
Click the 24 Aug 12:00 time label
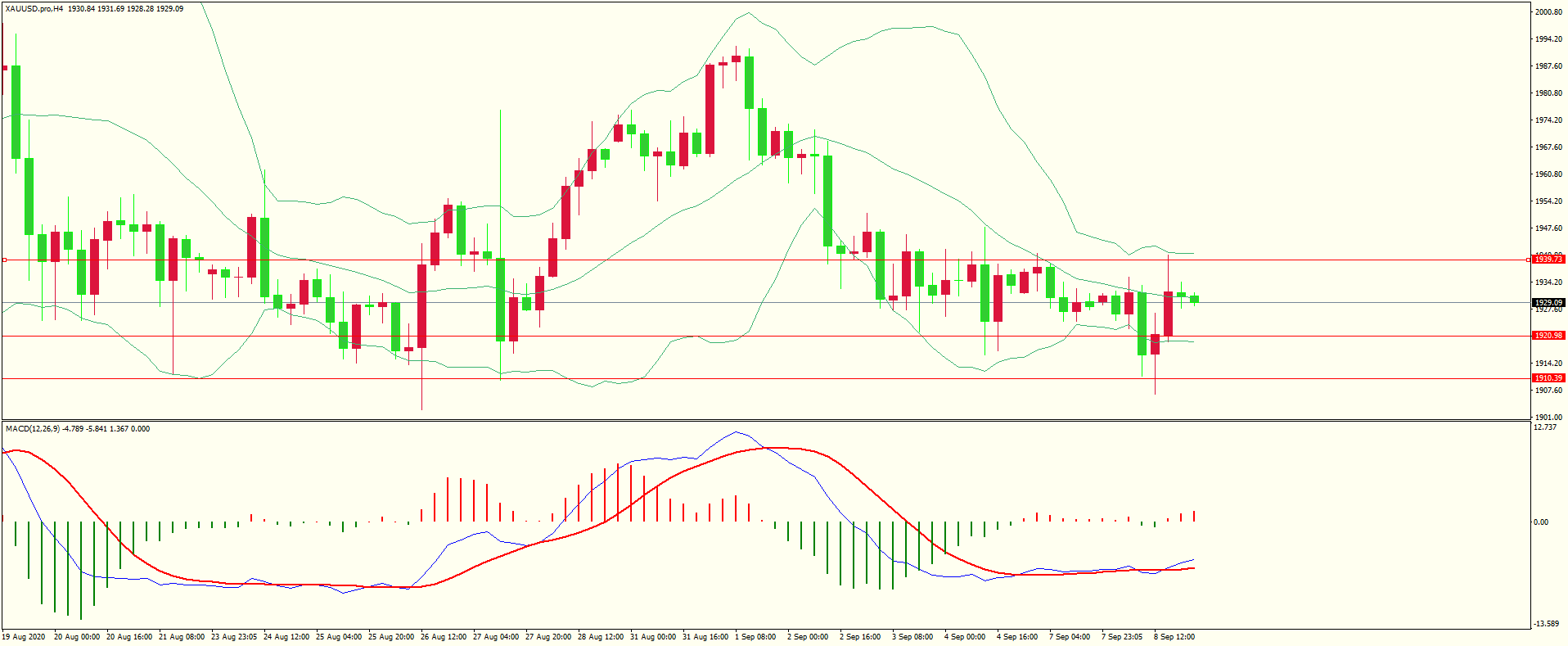[286, 637]
